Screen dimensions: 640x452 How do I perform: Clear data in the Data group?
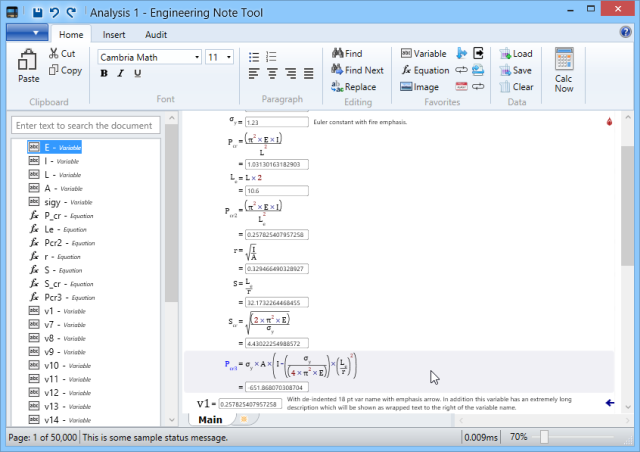coord(516,87)
